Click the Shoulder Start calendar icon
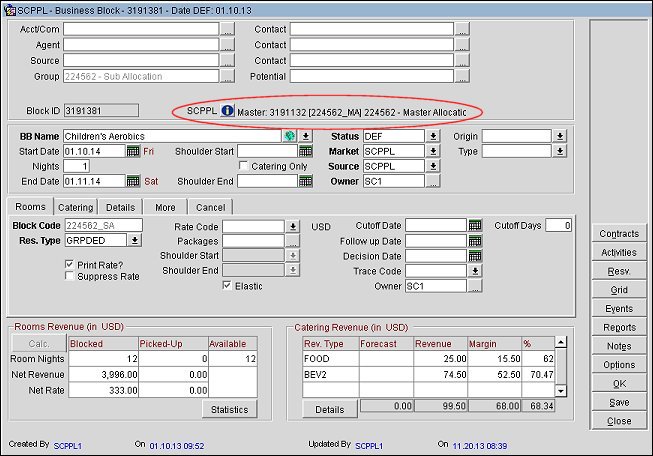The height and width of the screenshot is (456, 653). tap(306, 151)
